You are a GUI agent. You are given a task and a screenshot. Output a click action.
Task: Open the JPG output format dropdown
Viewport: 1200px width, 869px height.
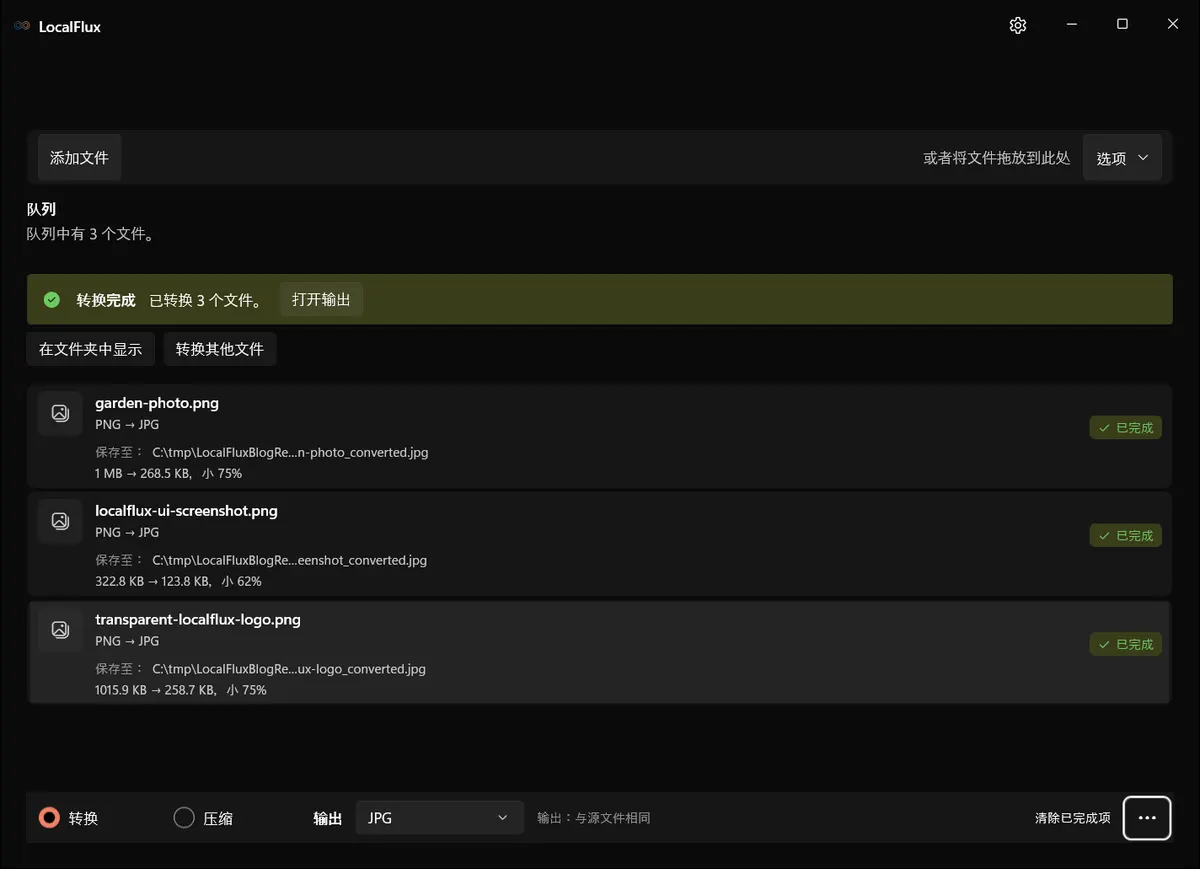point(440,818)
